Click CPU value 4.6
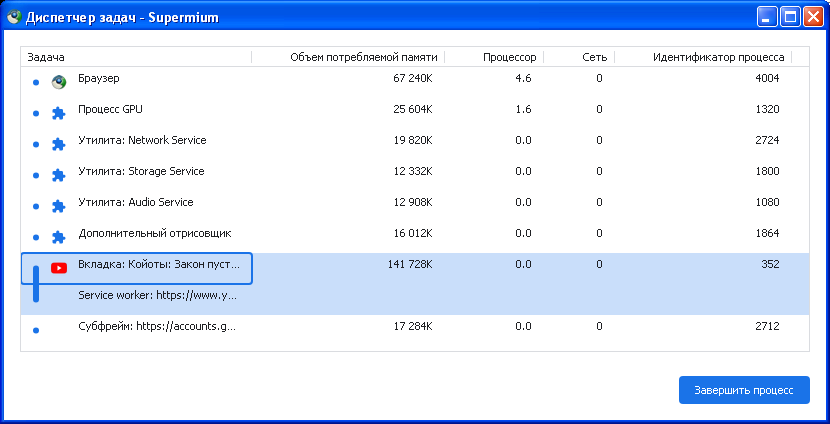Screen dimensions: 830x424 [x=523, y=78]
